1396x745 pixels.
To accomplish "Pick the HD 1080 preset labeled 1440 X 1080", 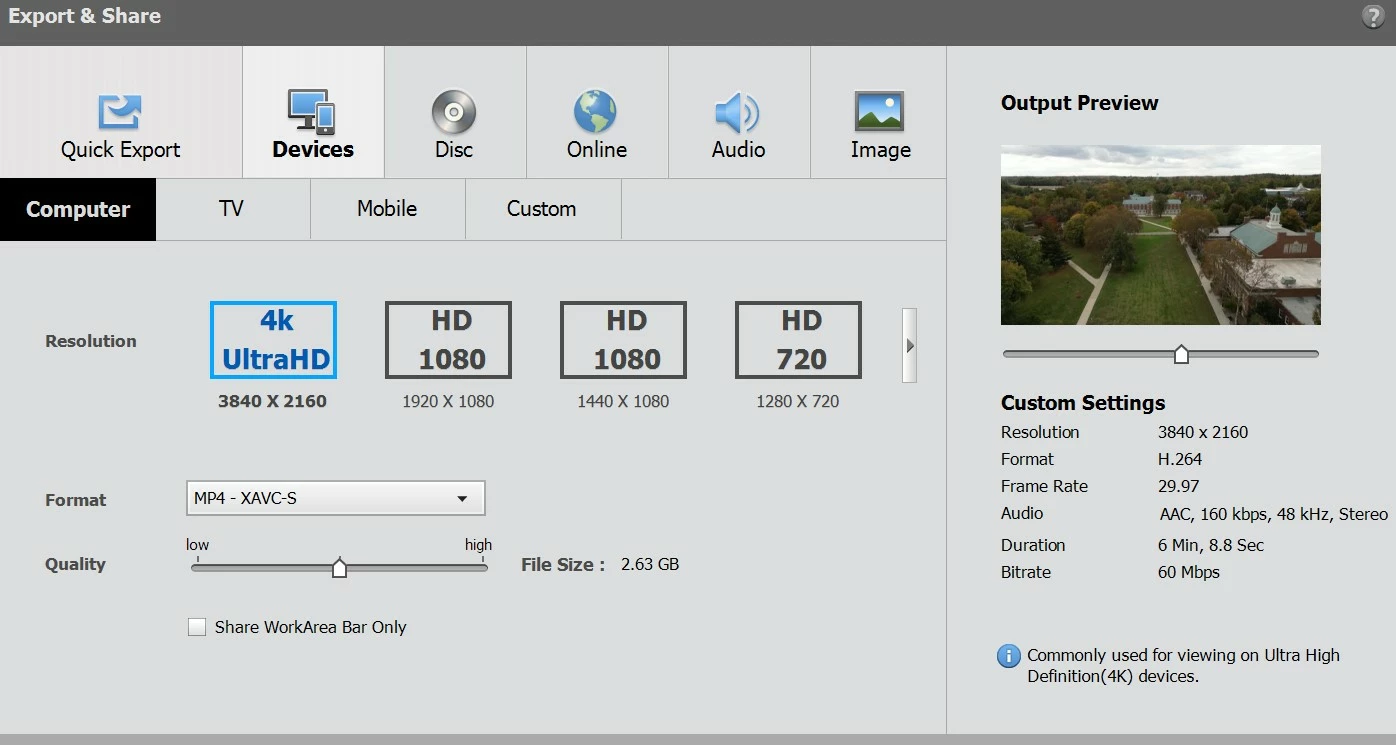I will coord(623,340).
